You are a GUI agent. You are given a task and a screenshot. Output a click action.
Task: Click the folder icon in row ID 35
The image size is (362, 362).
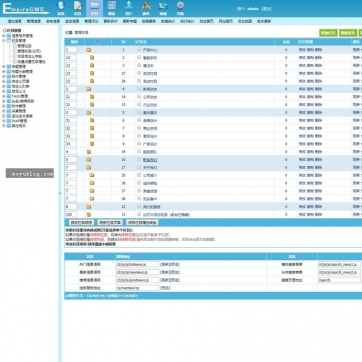(x=92, y=175)
